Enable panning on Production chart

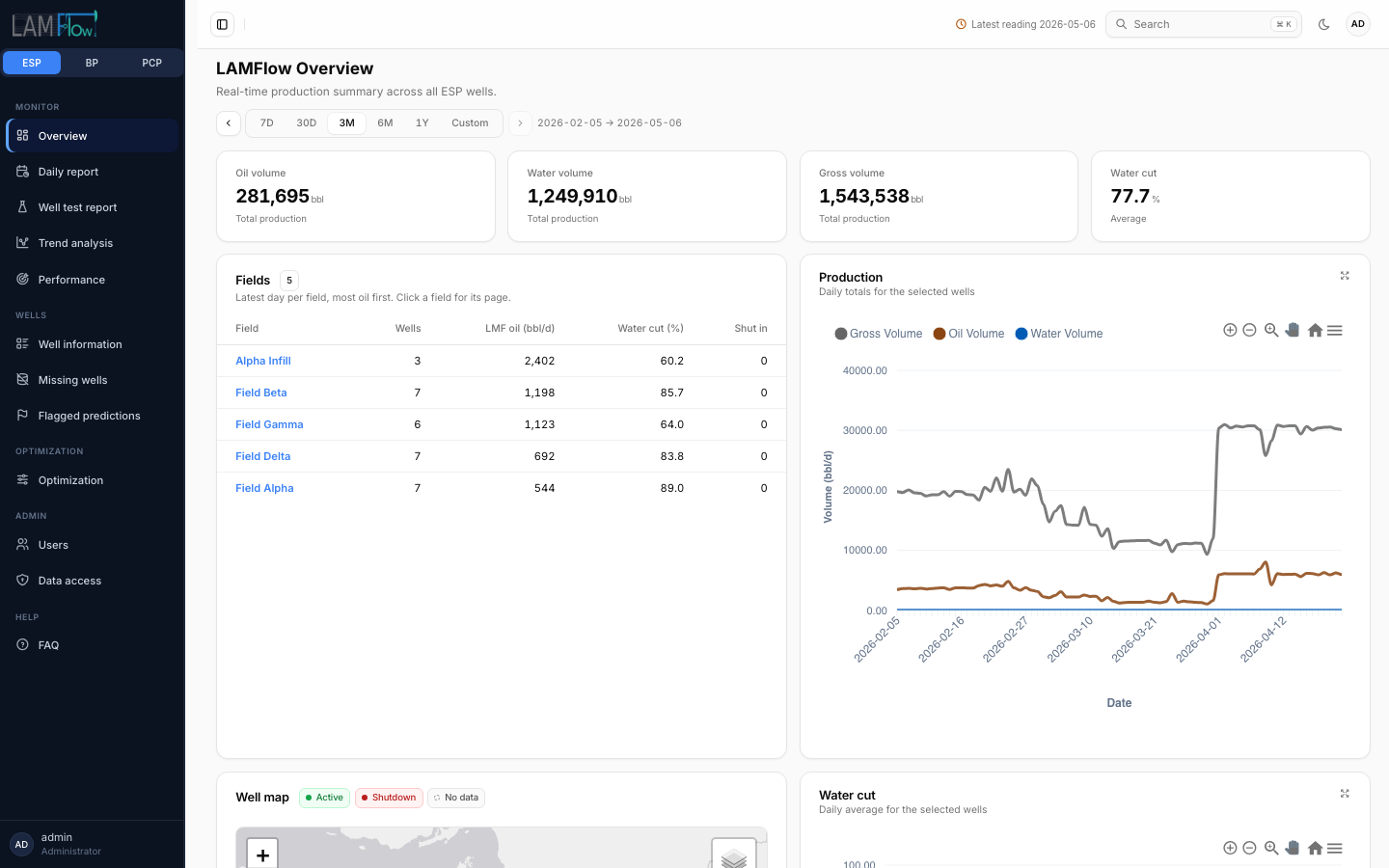pos(1293,330)
